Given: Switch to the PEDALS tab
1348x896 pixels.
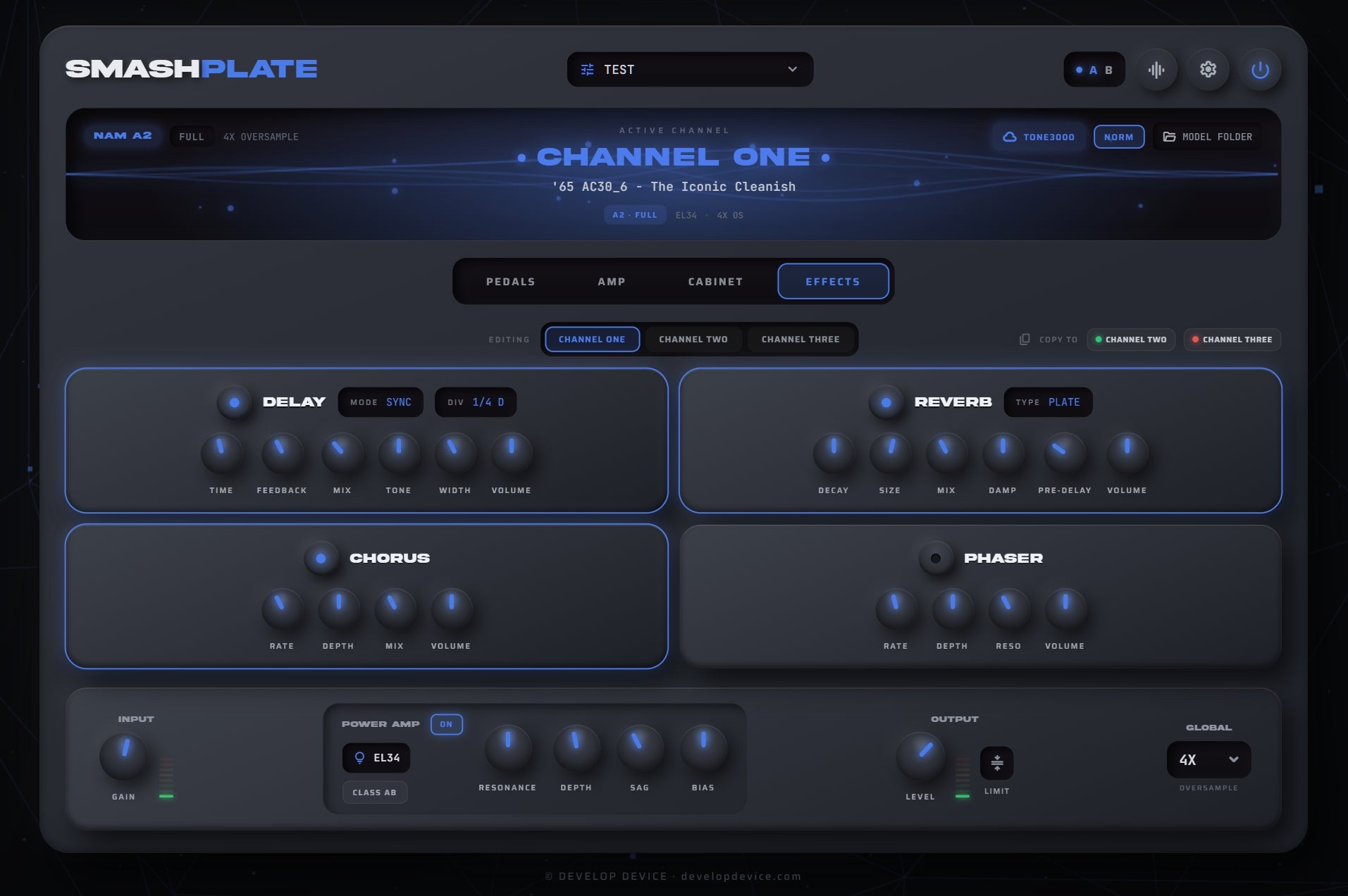Looking at the screenshot, I should [x=511, y=282].
